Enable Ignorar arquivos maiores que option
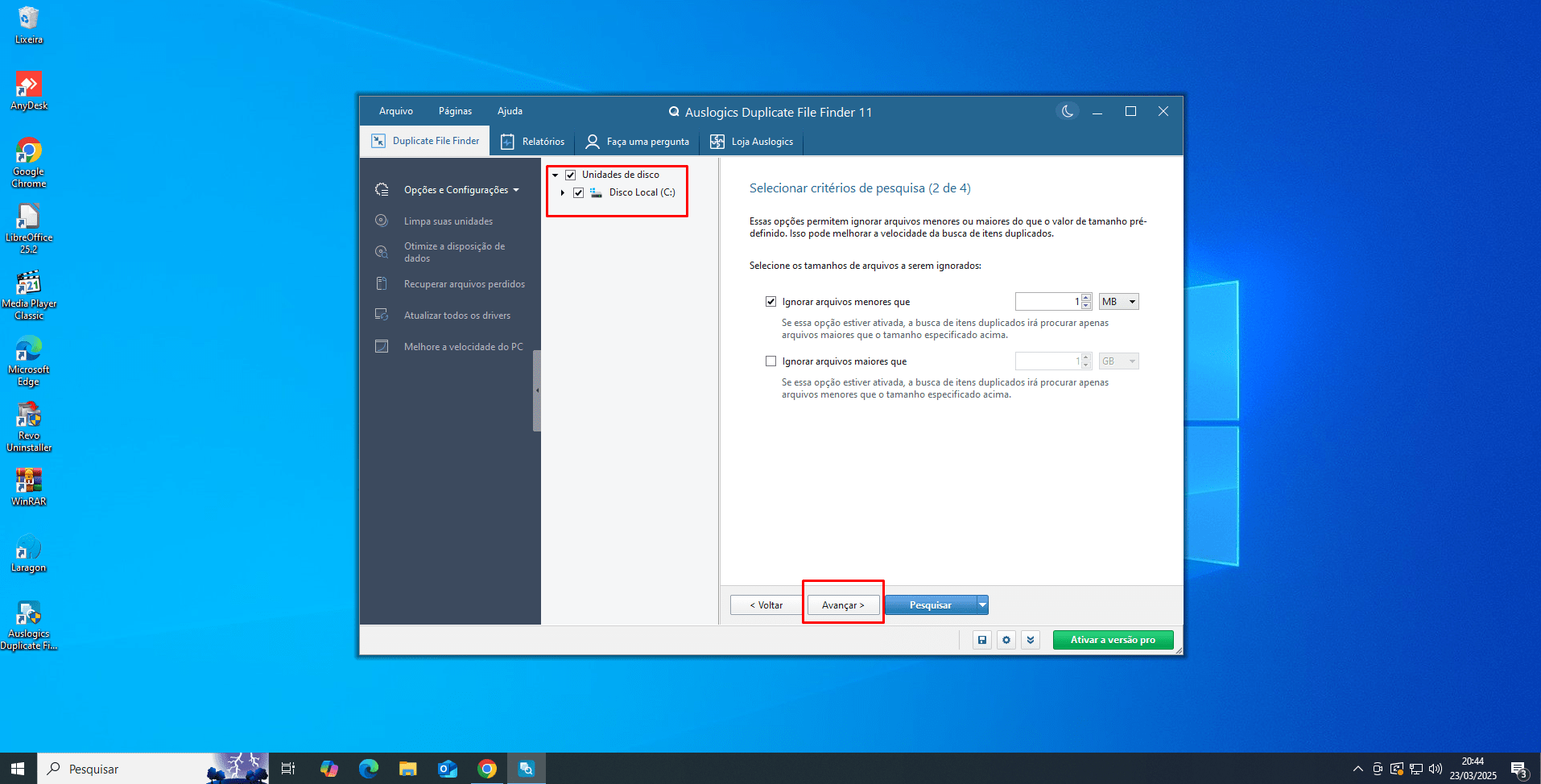1541x784 pixels. tap(770, 361)
